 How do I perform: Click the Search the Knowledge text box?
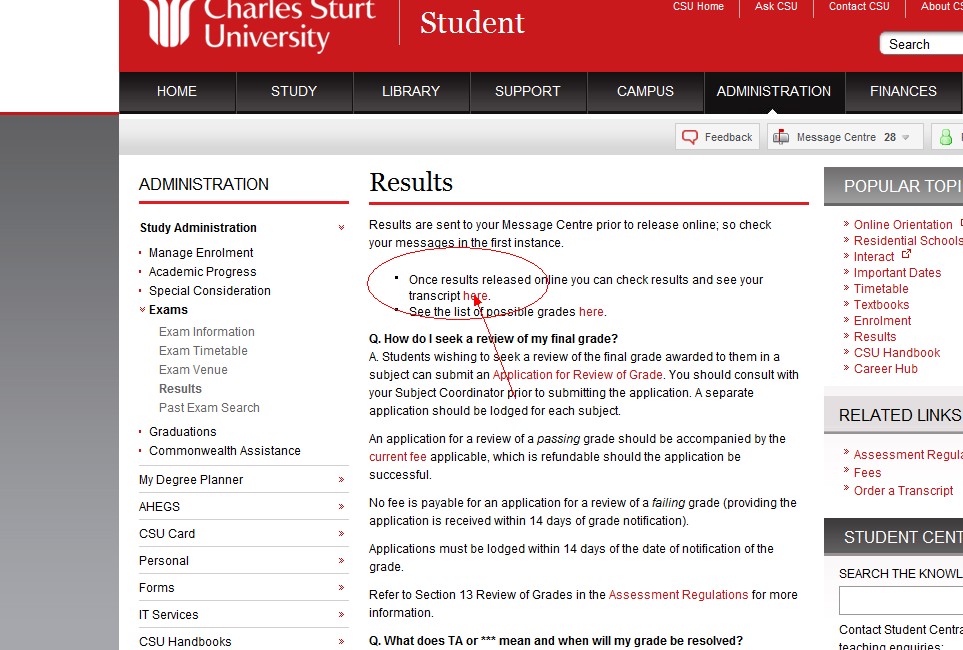[x=900, y=601]
